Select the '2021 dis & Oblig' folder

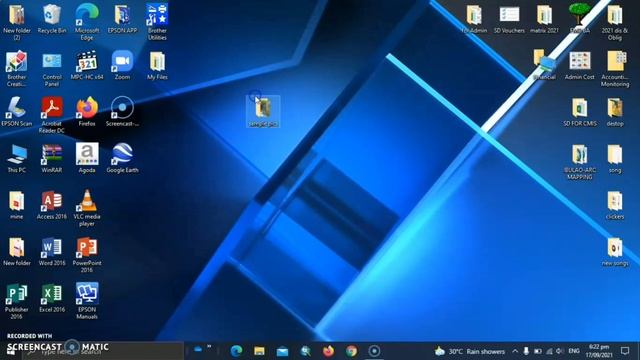[x=615, y=21]
